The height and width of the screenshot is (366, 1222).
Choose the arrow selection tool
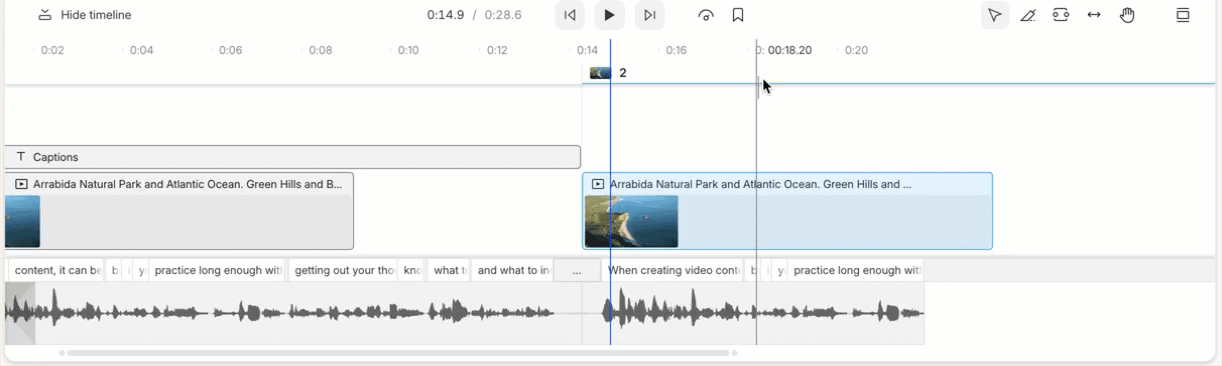point(994,15)
